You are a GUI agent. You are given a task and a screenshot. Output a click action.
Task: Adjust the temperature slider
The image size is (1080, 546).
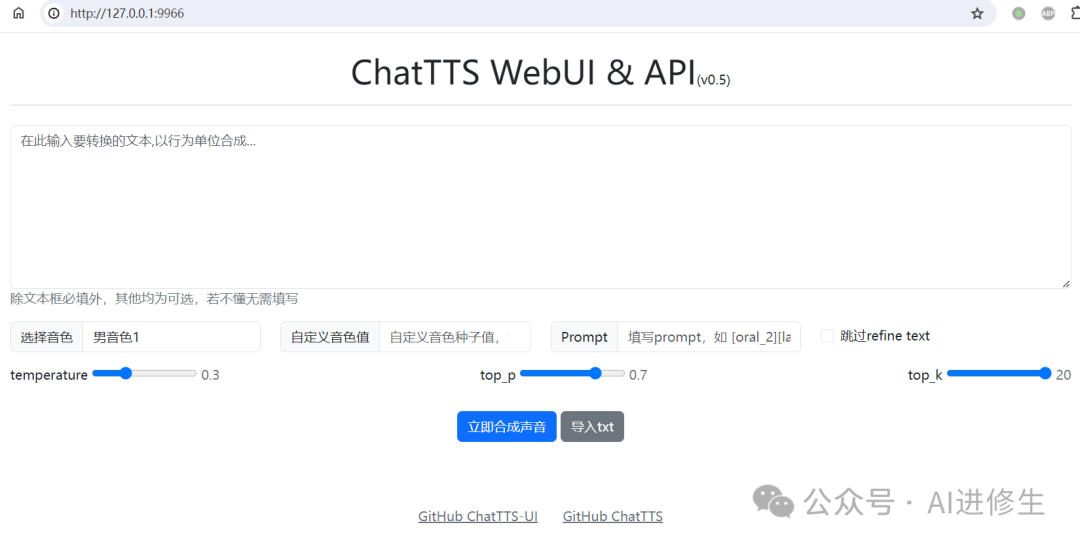[144, 373]
